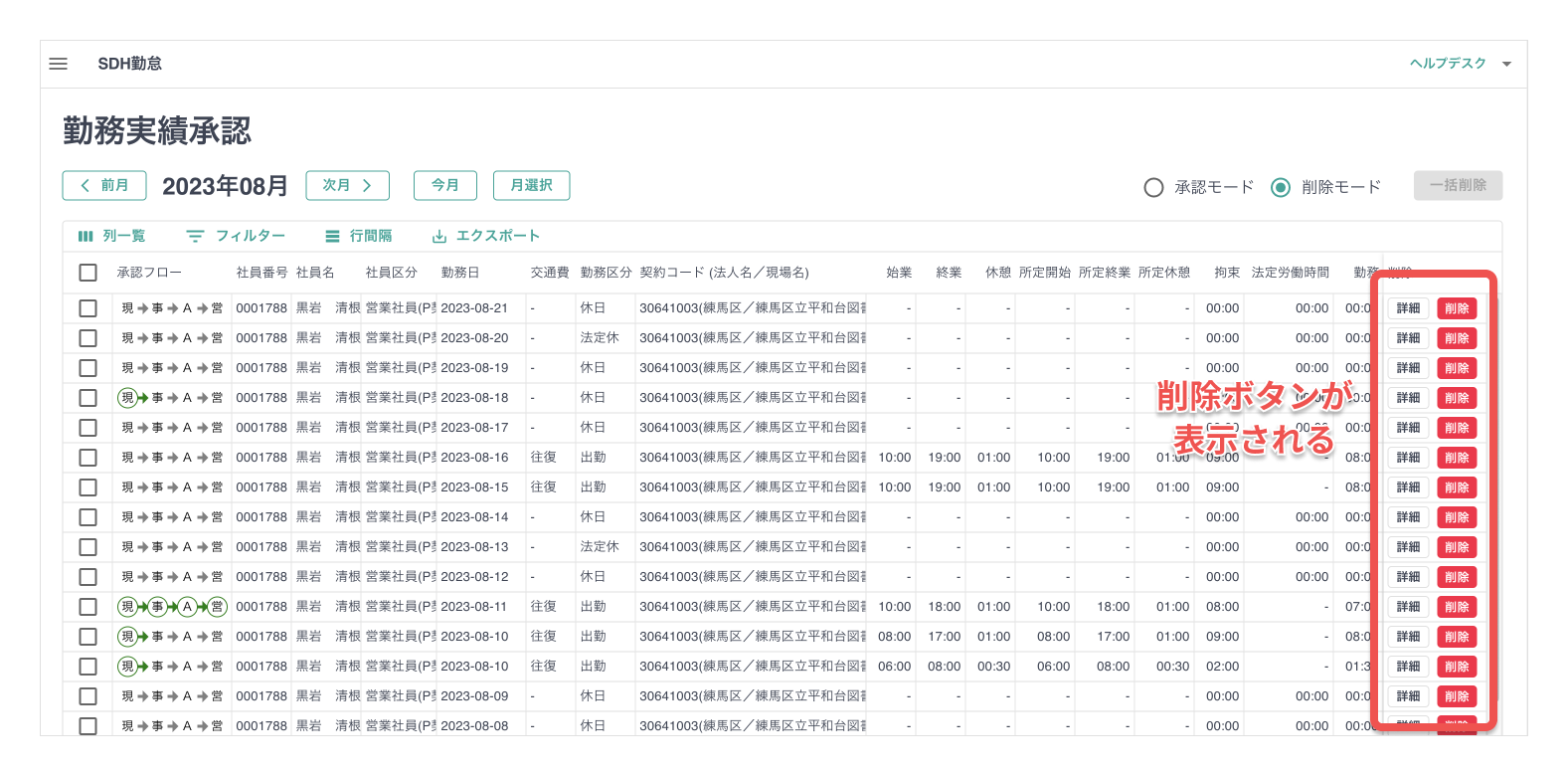This screenshot has width=1568, height=776.
Task: Tick the select-all checkbox in header
Action: pos(88,273)
